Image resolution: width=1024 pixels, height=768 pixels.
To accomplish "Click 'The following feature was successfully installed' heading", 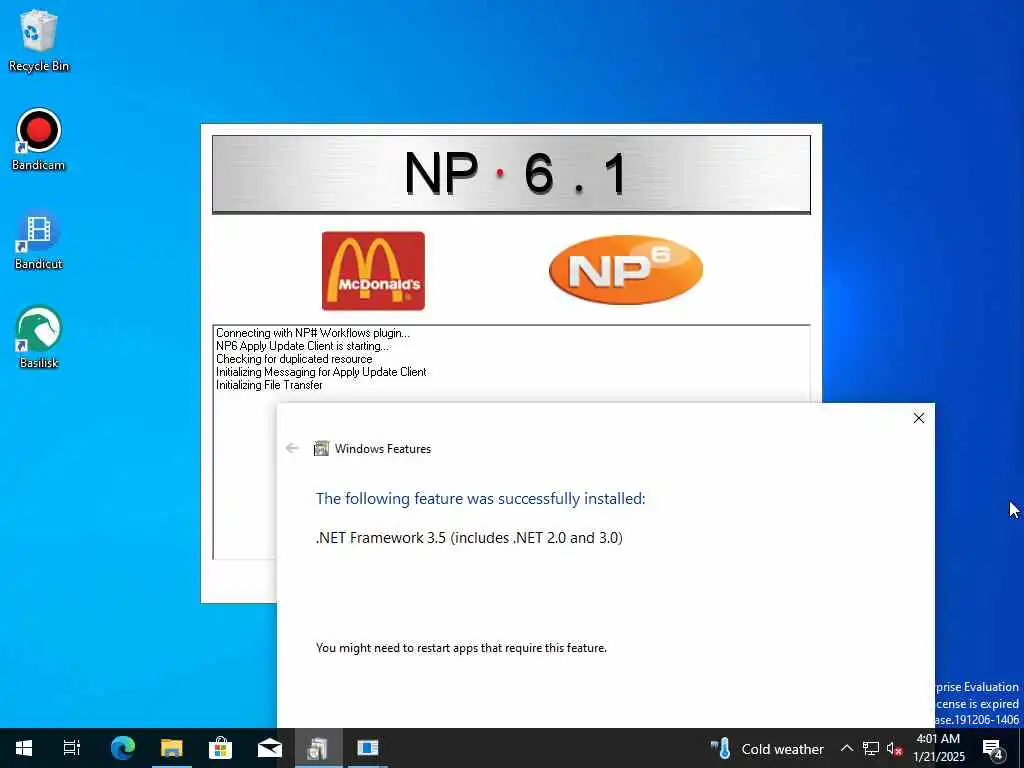I will pyautogui.click(x=480, y=498).
